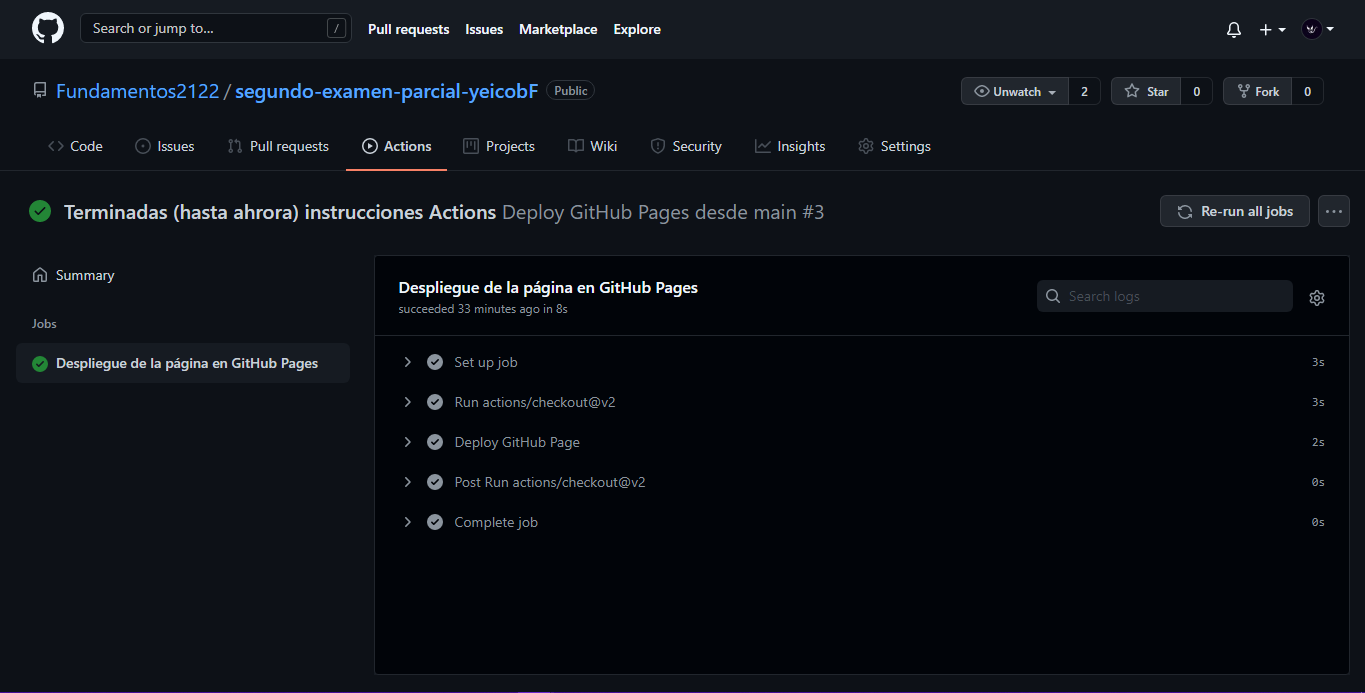
Task: Open the Unwatch dropdown
Action: (x=1014, y=91)
